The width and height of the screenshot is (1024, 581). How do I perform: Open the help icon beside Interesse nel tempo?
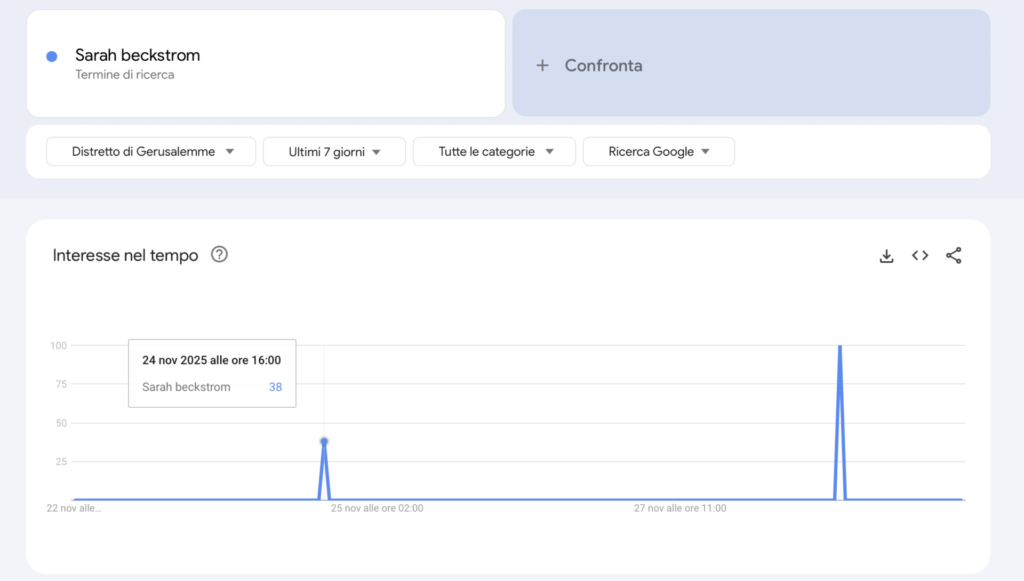(220, 255)
